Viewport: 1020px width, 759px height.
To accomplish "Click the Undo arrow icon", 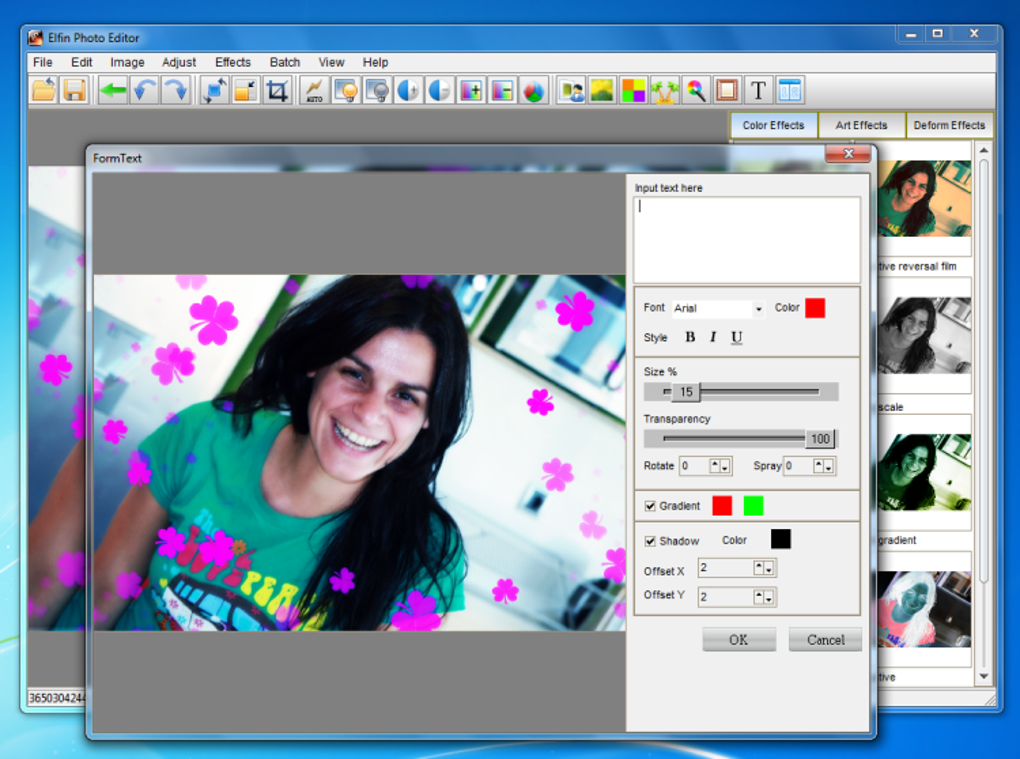I will tap(144, 90).
